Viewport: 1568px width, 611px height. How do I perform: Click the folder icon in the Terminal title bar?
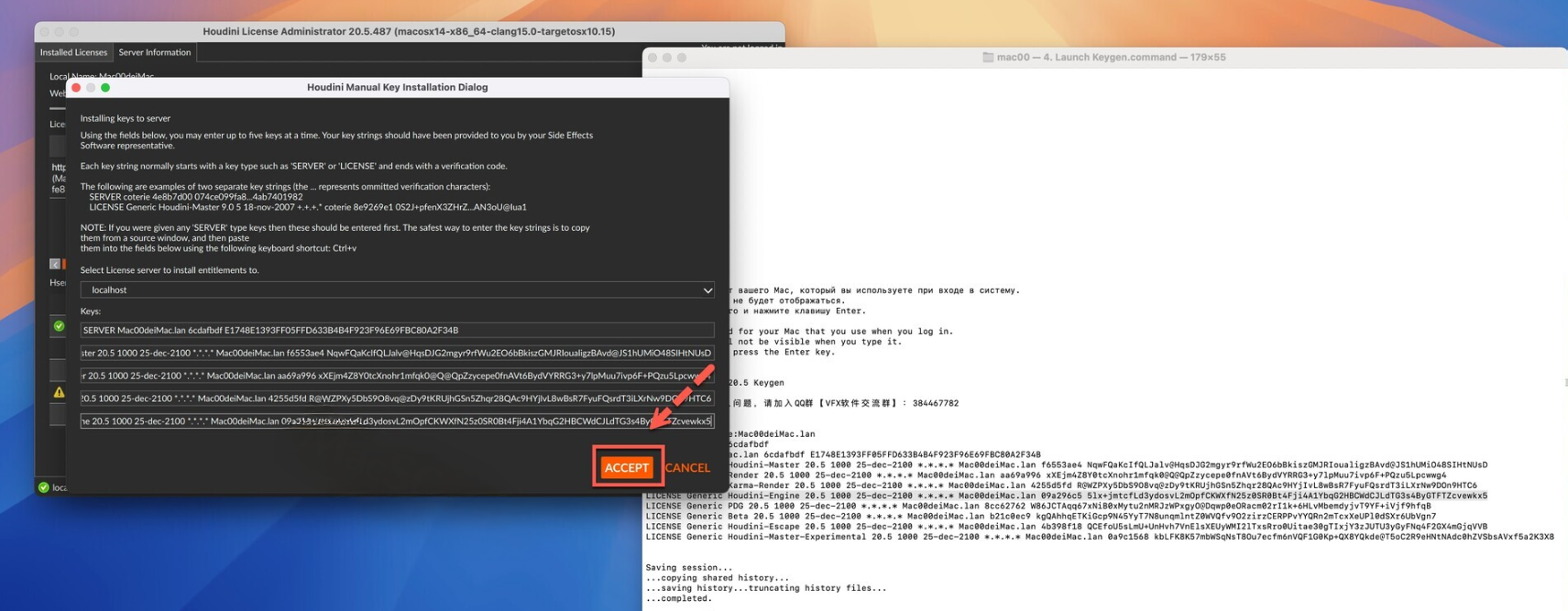coord(988,57)
